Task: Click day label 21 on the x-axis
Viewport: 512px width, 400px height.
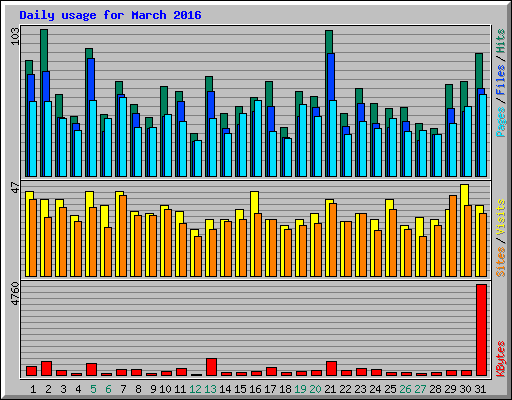Action: point(330,389)
